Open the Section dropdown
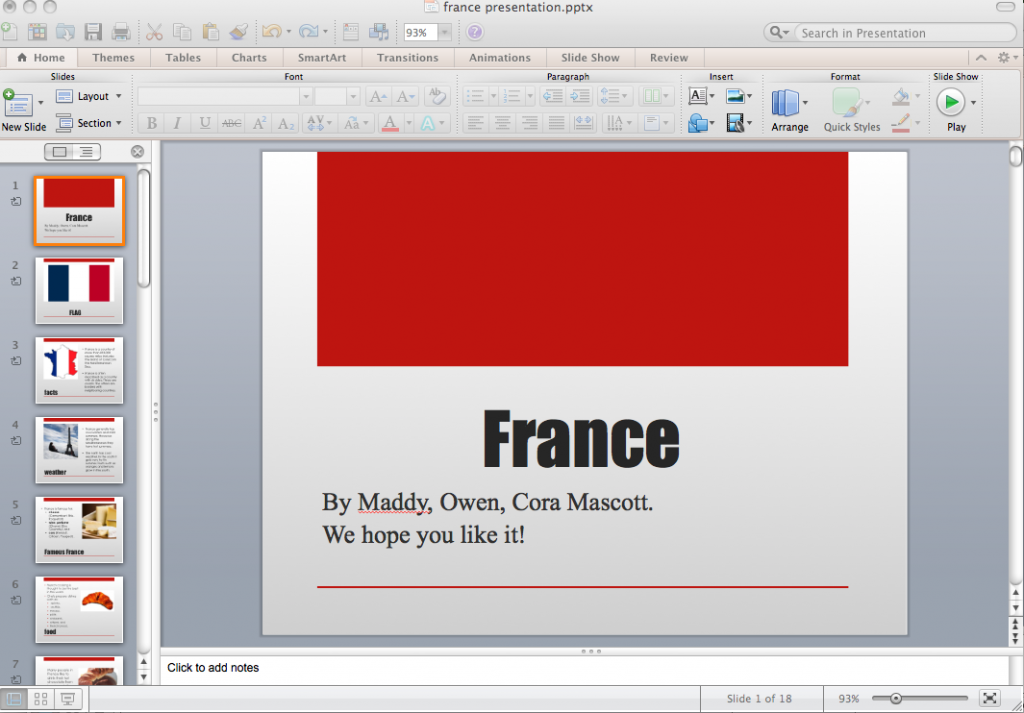Viewport: 1024px width, 713px height. 89,123
